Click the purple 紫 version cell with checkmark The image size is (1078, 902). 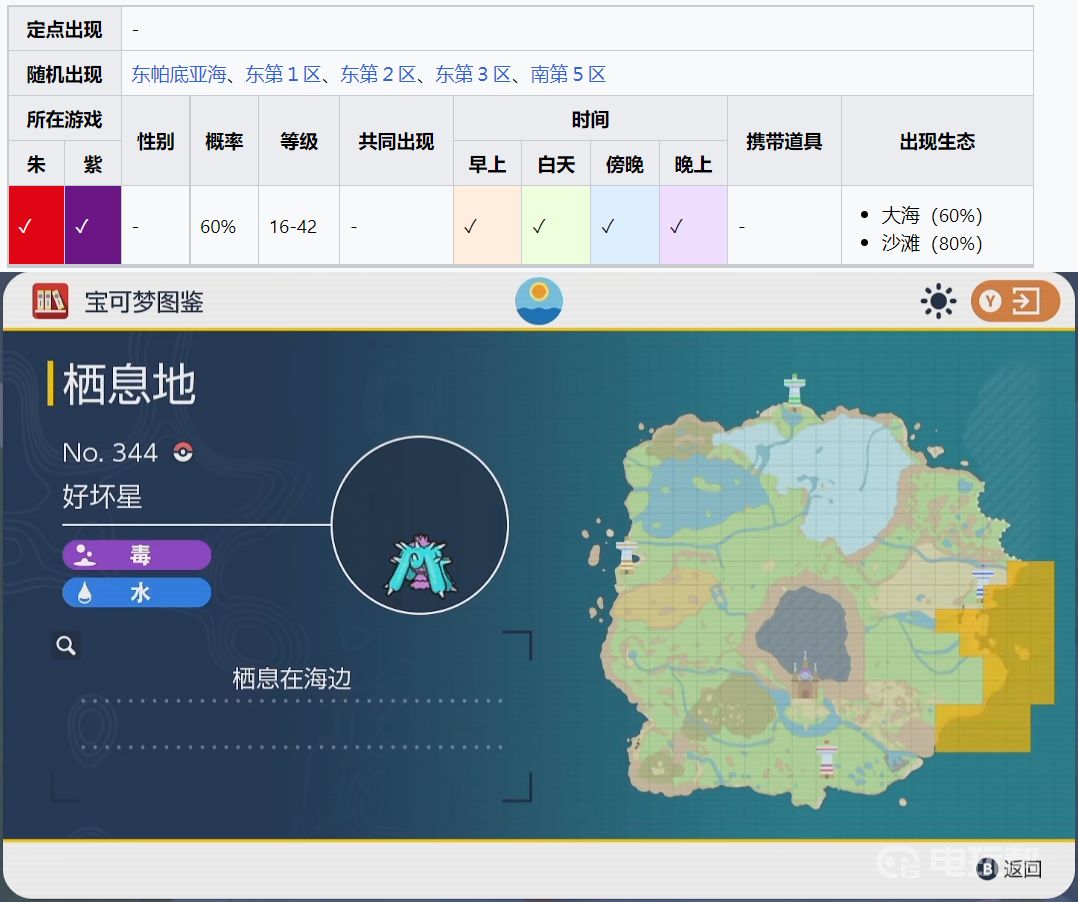click(x=93, y=225)
